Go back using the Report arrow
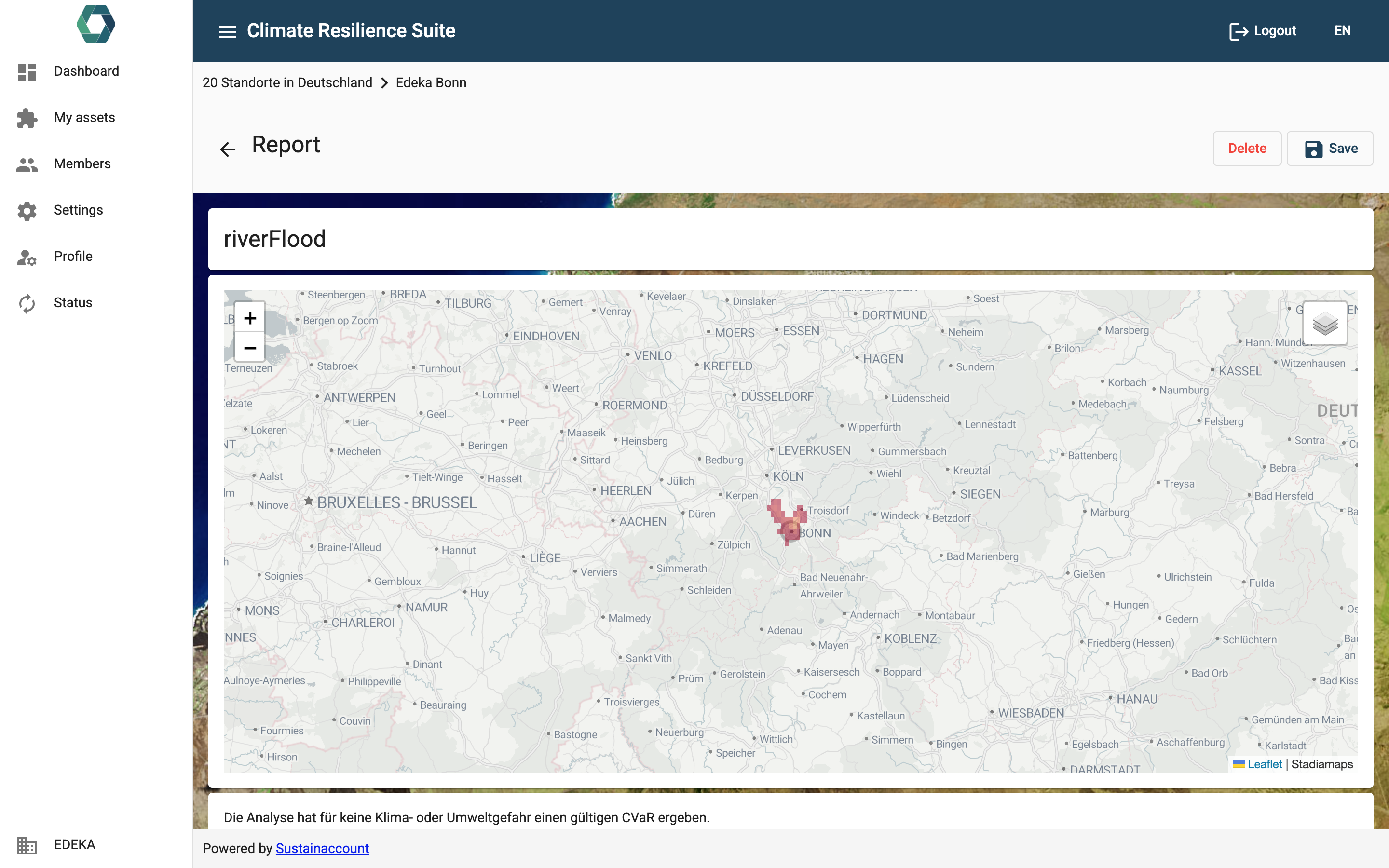 228,149
